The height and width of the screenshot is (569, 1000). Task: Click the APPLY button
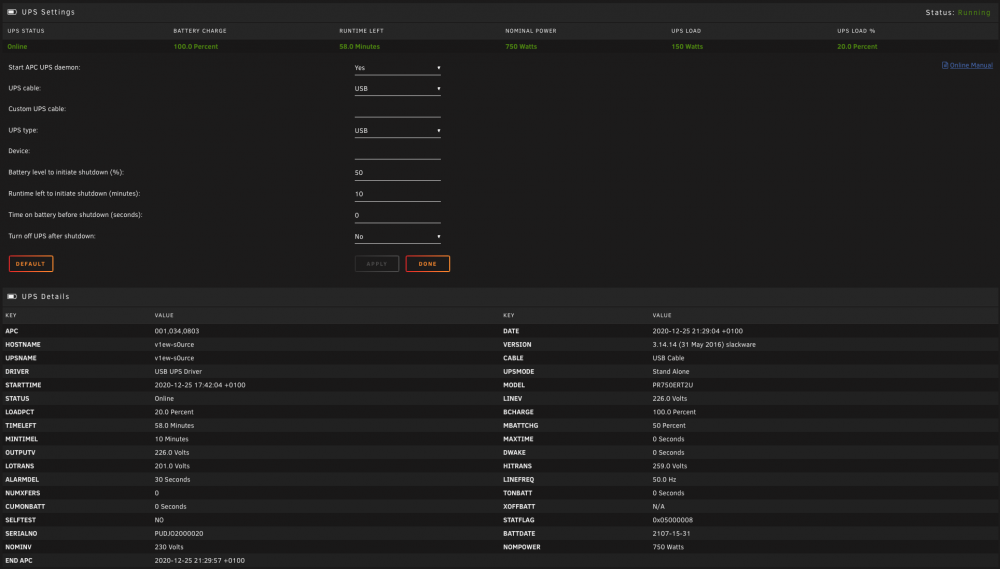[x=377, y=263]
